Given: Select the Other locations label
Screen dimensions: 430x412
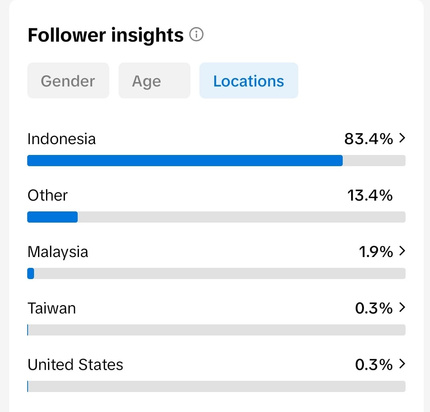Looking at the screenshot, I should click(x=48, y=195).
